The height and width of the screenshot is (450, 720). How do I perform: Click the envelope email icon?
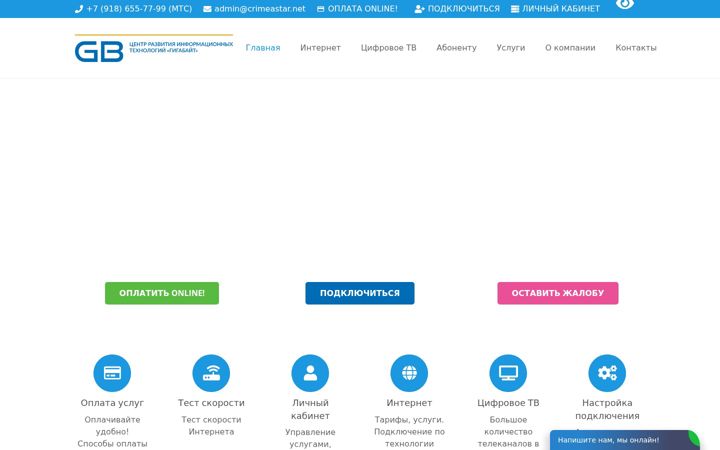click(x=207, y=9)
